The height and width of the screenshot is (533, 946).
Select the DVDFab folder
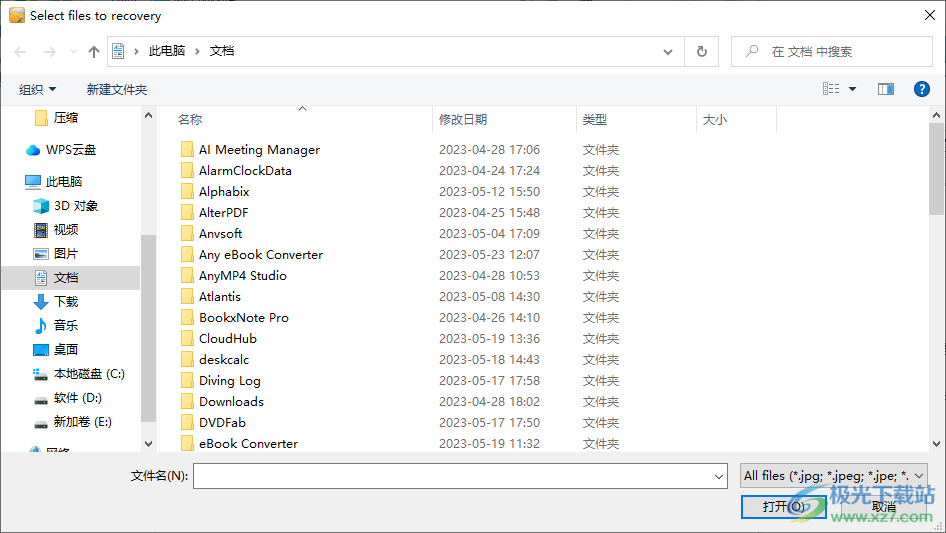click(x=213, y=423)
